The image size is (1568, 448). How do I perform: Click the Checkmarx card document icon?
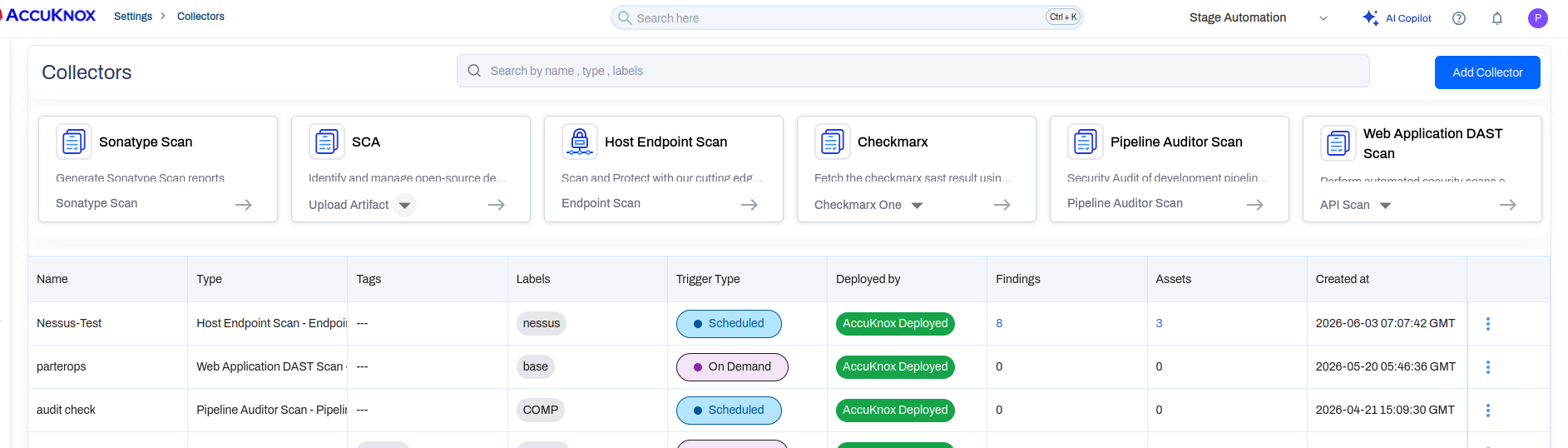pyautogui.click(x=833, y=142)
